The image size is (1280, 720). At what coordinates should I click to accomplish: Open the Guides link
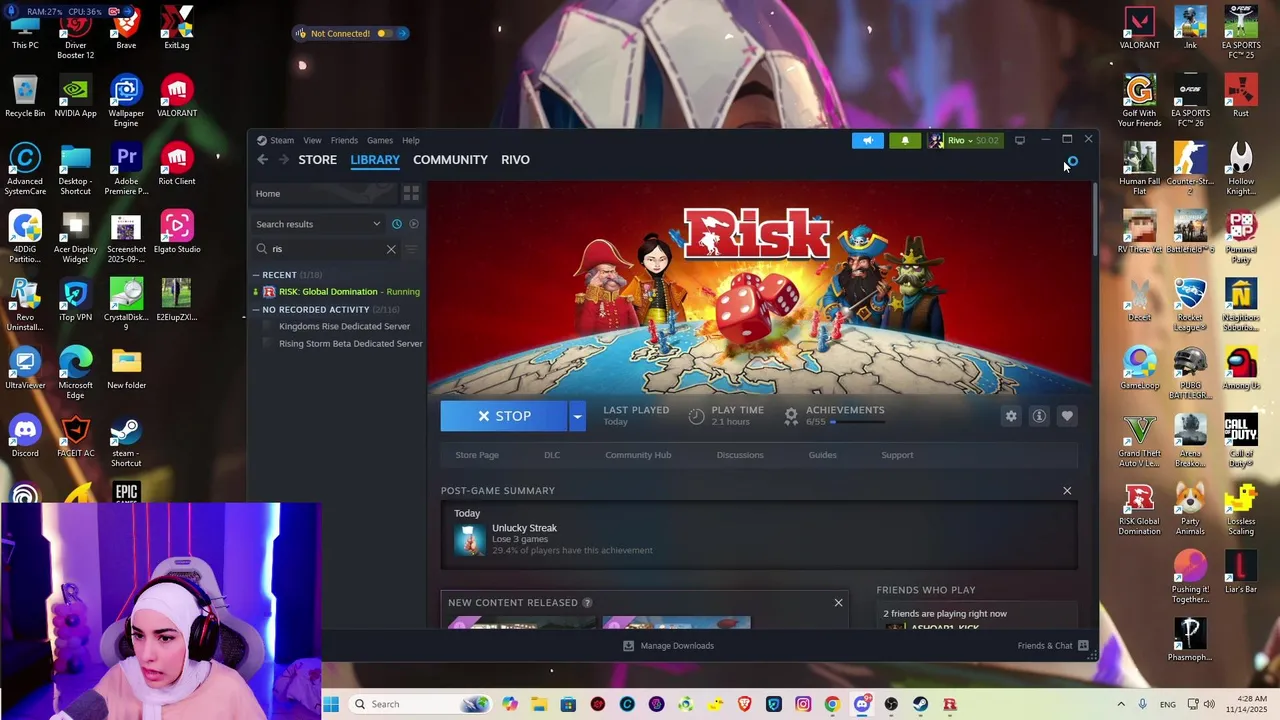822,455
